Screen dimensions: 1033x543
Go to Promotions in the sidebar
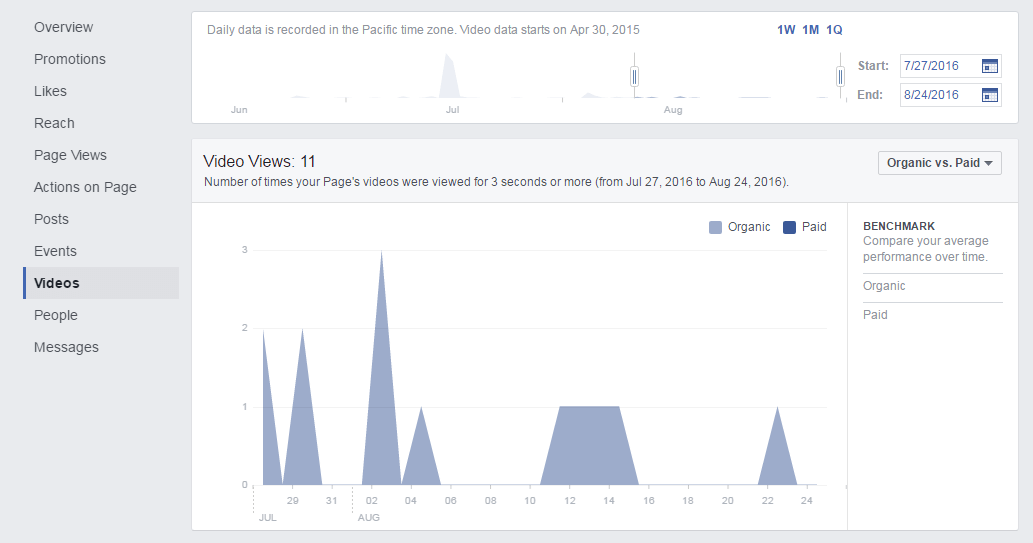coord(69,59)
